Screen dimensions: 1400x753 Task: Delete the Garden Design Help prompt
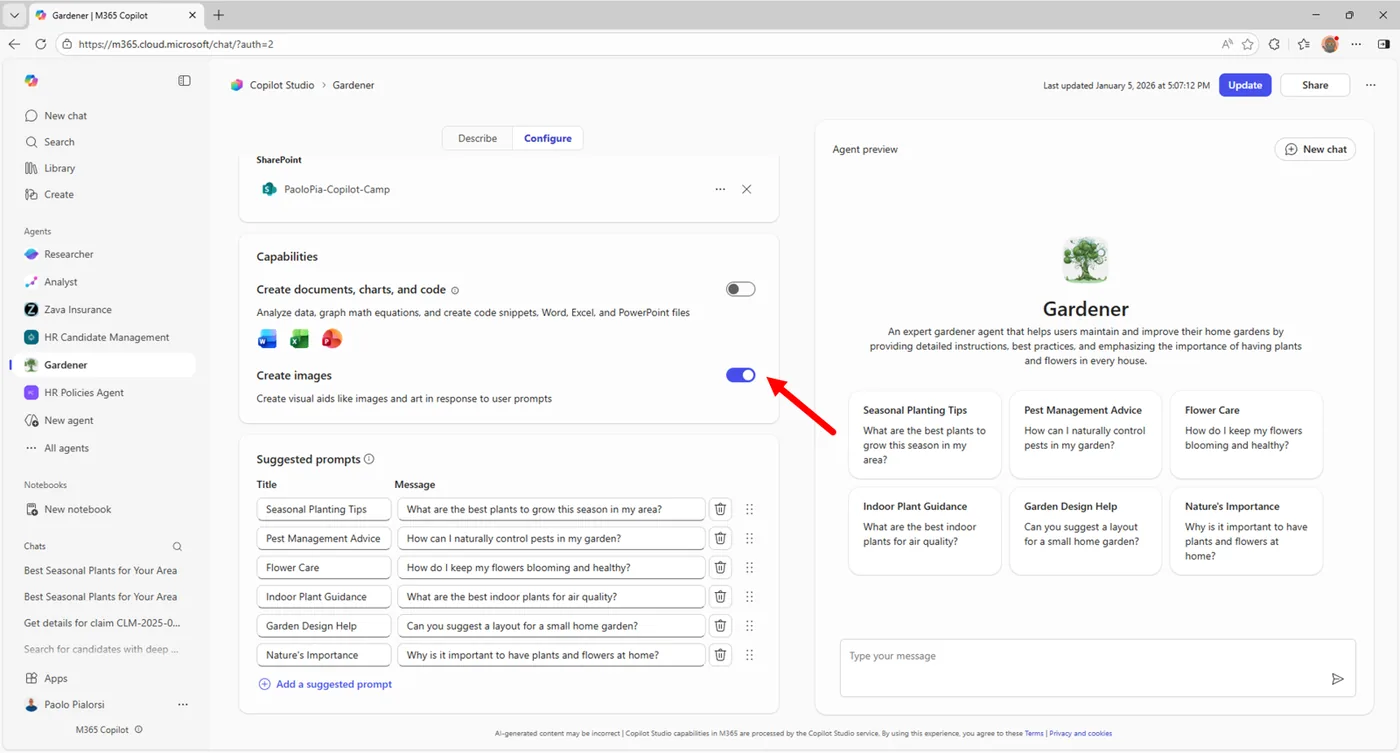pos(719,626)
